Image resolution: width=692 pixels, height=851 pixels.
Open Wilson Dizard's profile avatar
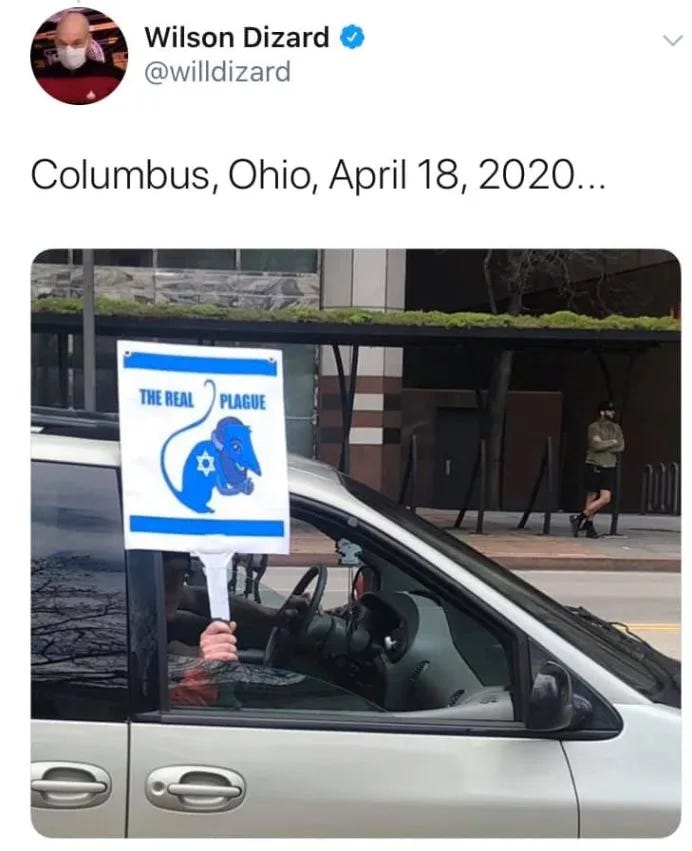pos(79,56)
